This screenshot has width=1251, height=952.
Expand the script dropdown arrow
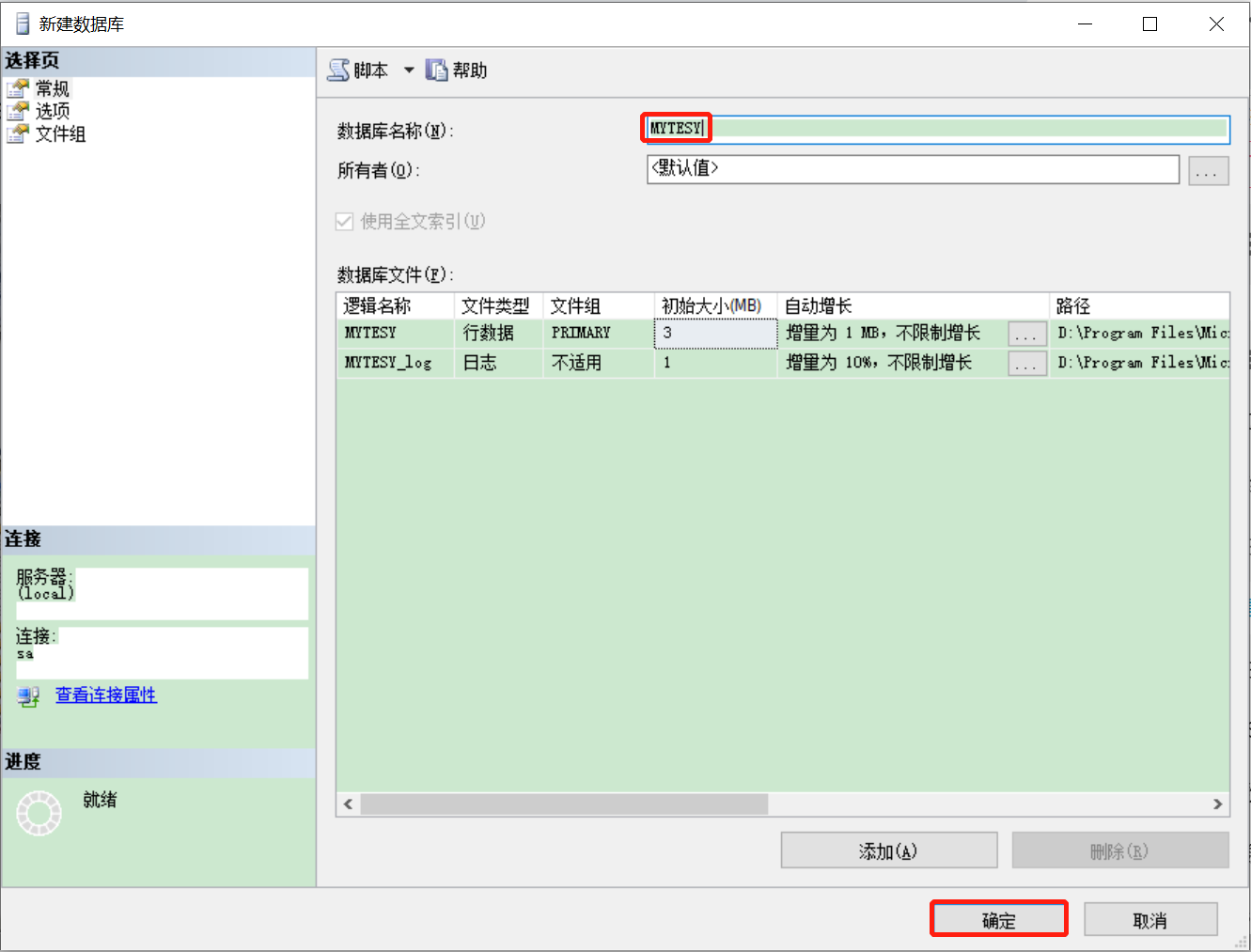pyautogui.click(x=409, y=70)
